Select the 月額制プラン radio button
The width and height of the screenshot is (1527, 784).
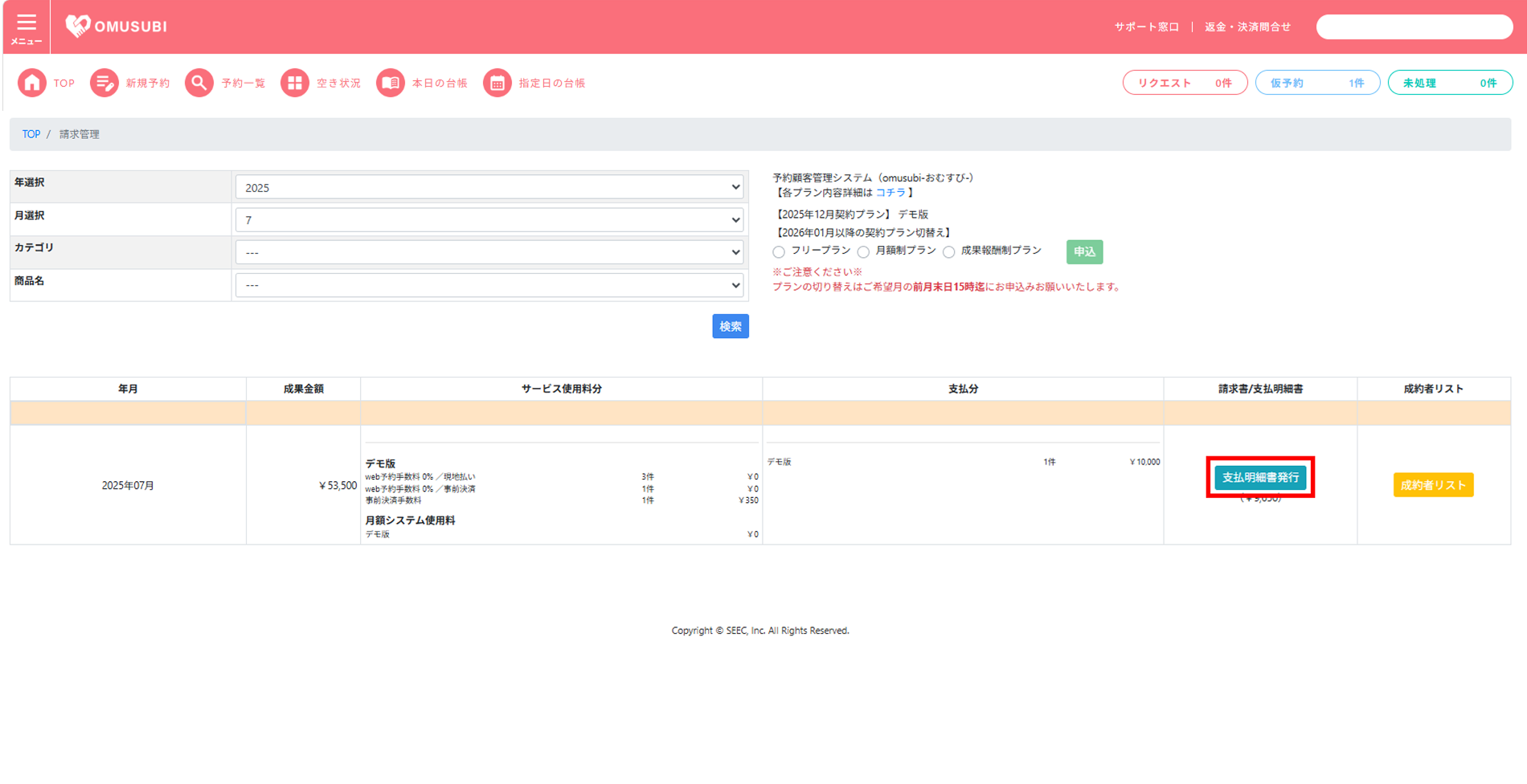coord(863,252)
